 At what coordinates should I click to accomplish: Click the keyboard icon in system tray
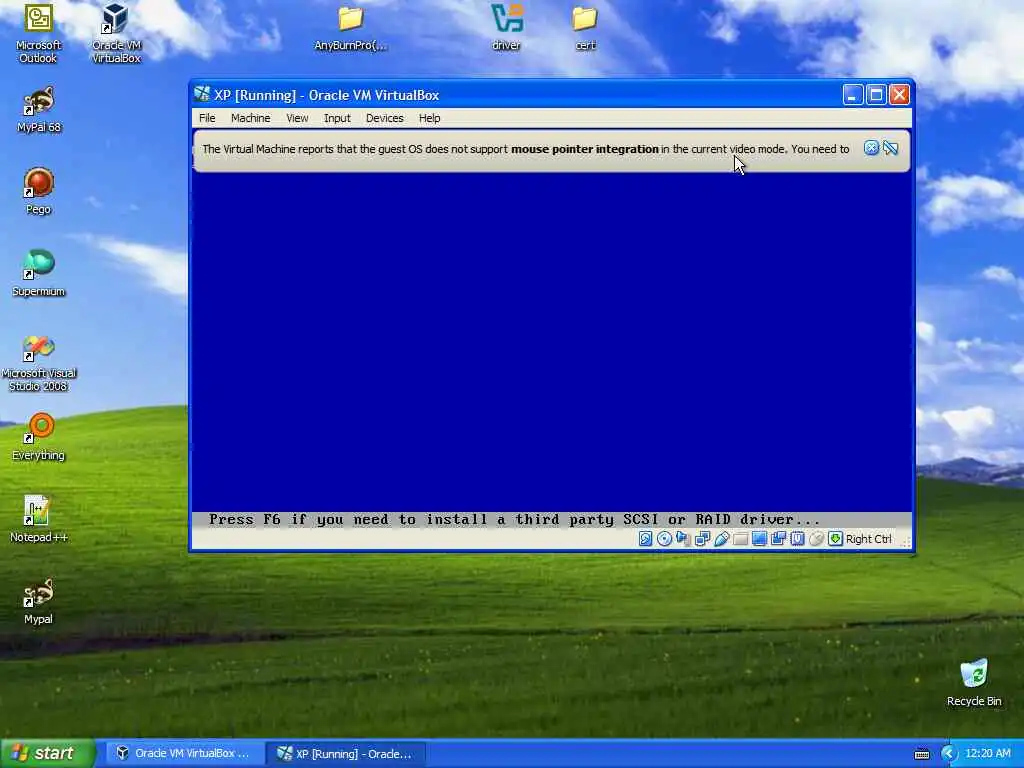pyautogui.click(x=922, y=754)
